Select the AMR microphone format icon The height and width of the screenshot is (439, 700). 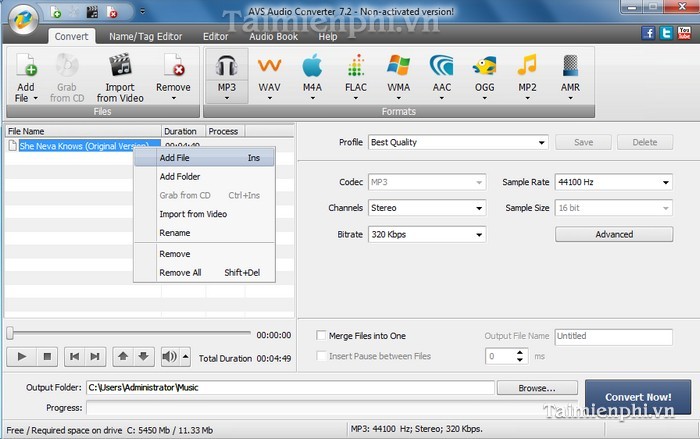(x=571, y=65)
